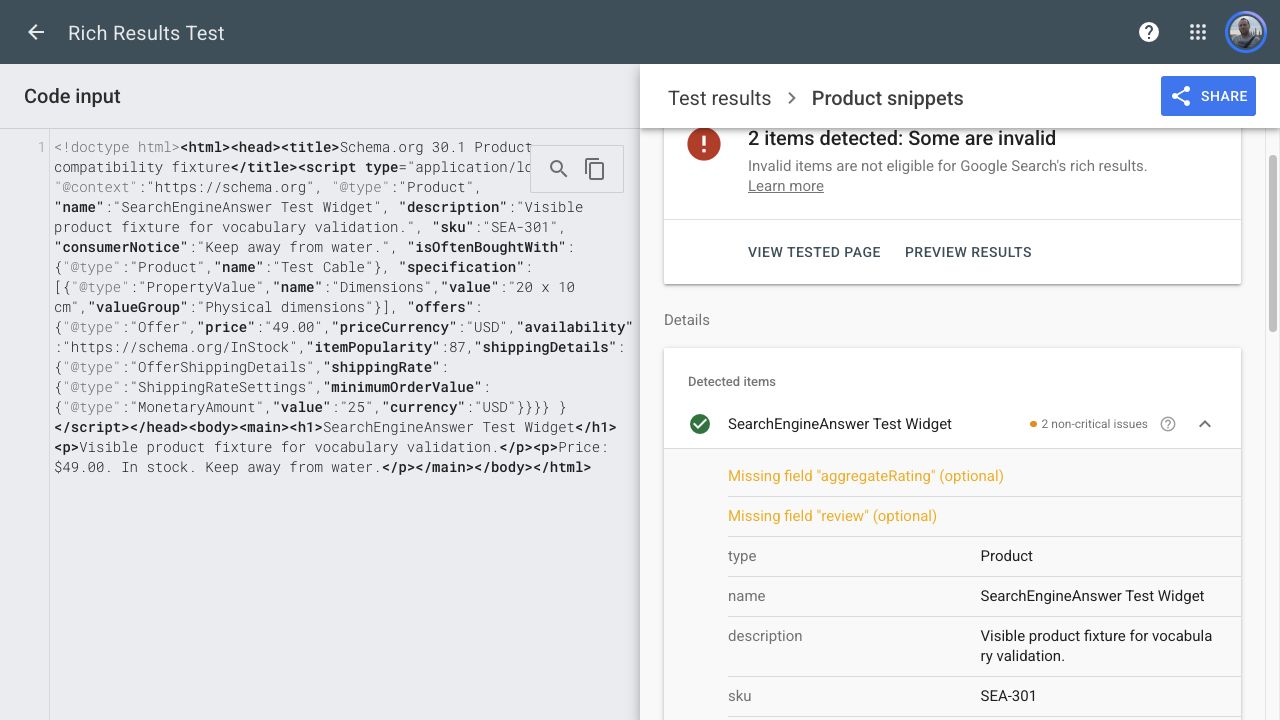Open the help question mark icon

[1149, 32]
